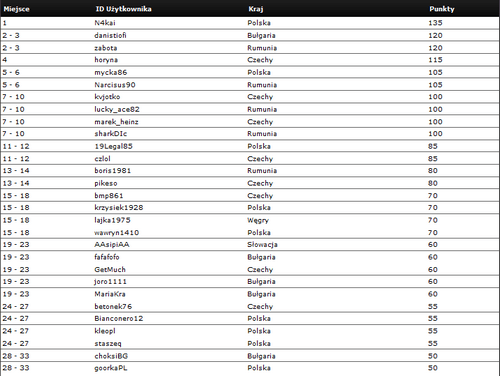
Task: Click the ID Użytkownika column header
Action: click(x=123, y=9)
